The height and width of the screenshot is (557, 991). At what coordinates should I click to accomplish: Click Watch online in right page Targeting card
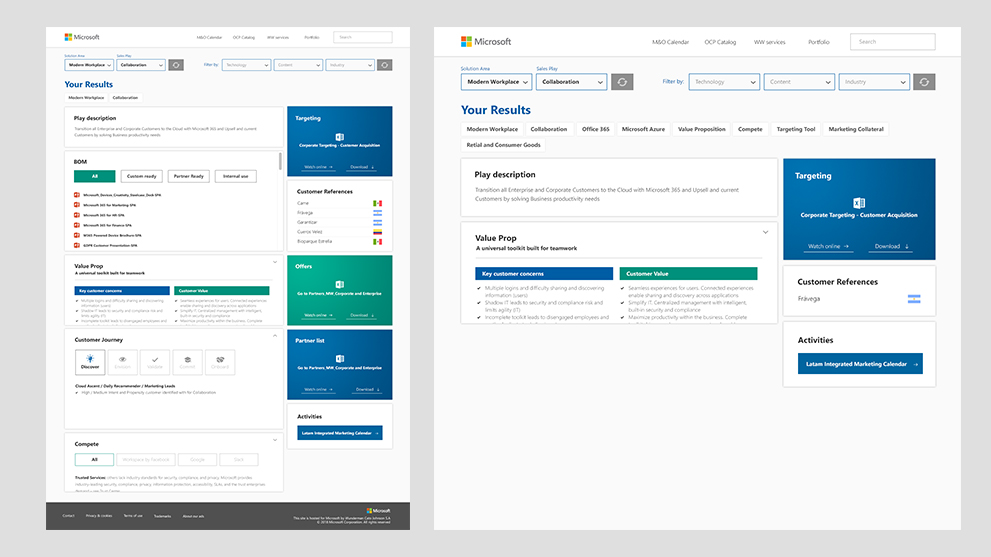pyautogui.click(x=828, y=247)
